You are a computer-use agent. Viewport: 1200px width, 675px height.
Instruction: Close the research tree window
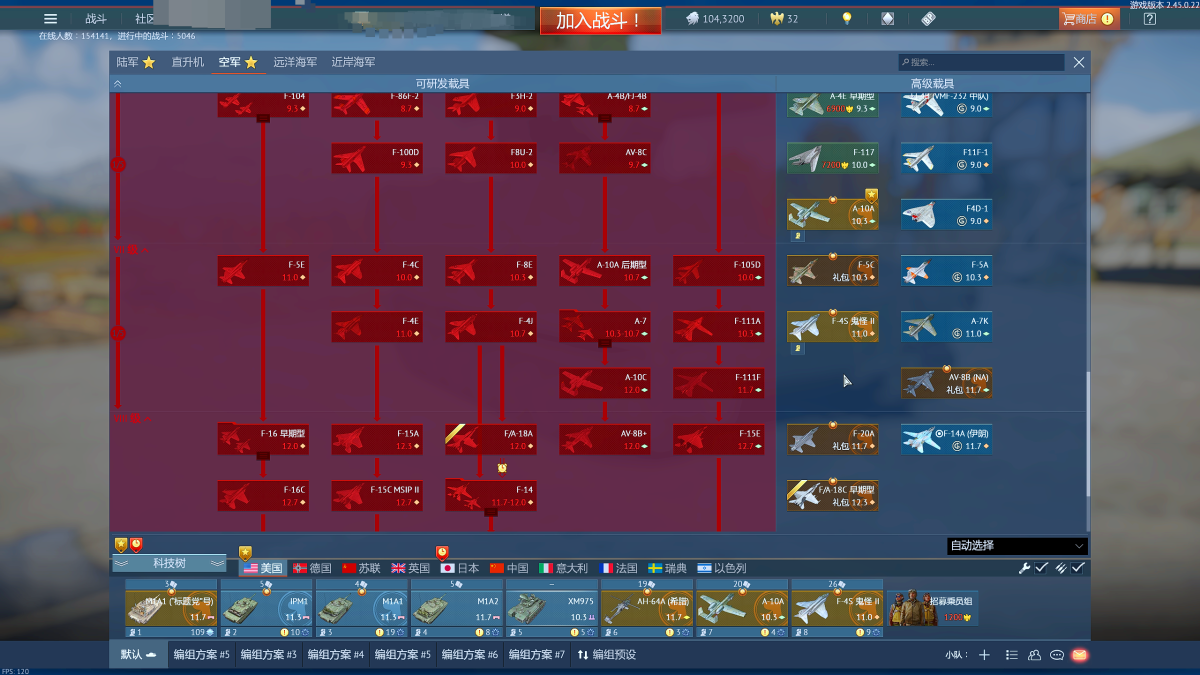pos(1079,62)
